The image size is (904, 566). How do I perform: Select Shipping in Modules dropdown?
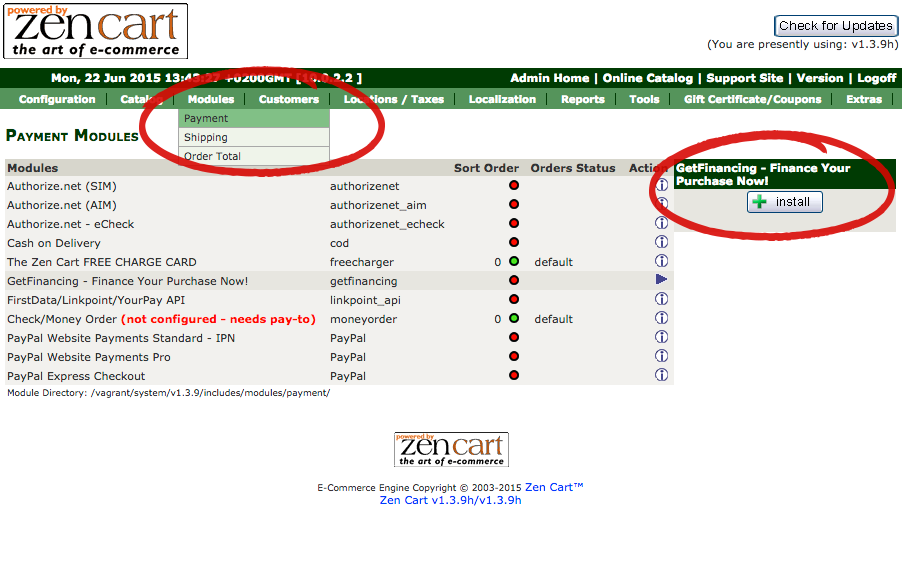pyautogui.click(x=254, y=137)
